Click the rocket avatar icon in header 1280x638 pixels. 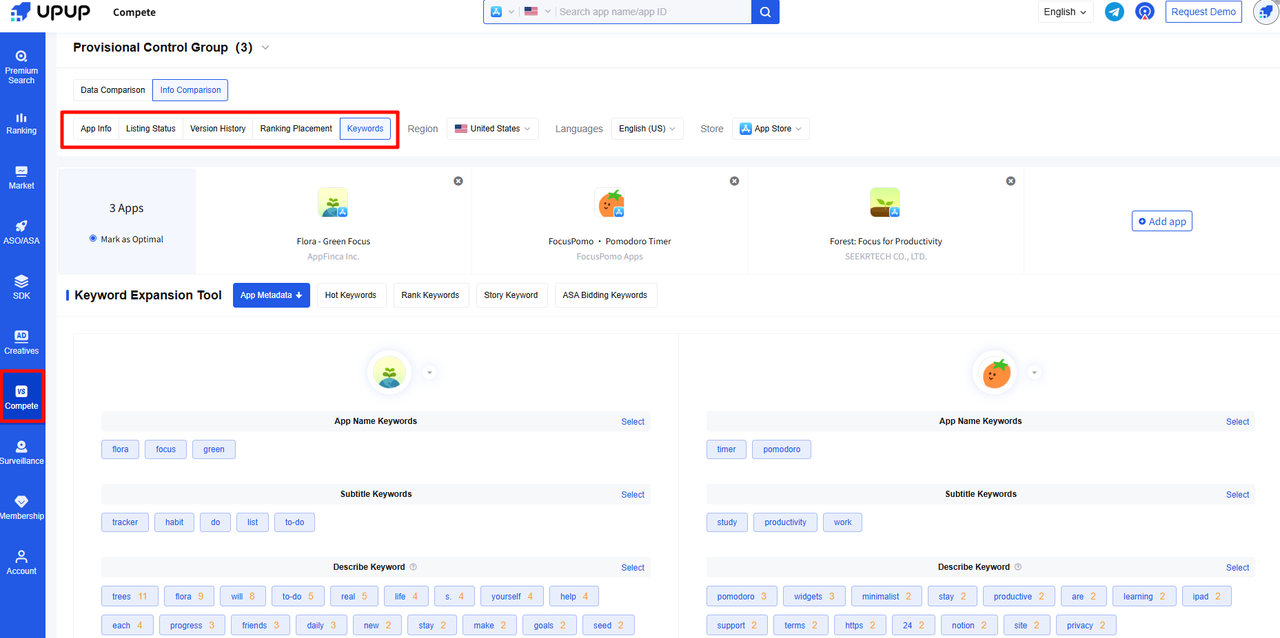[x=1264, y=12]
